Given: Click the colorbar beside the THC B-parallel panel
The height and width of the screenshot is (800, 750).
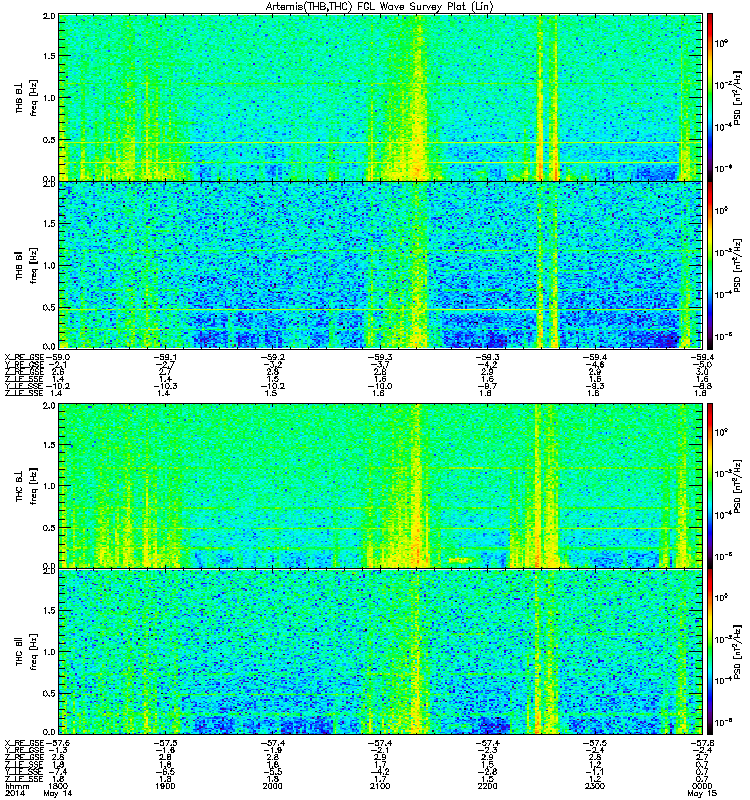Looking at the screenshot, I should [710, 651].
